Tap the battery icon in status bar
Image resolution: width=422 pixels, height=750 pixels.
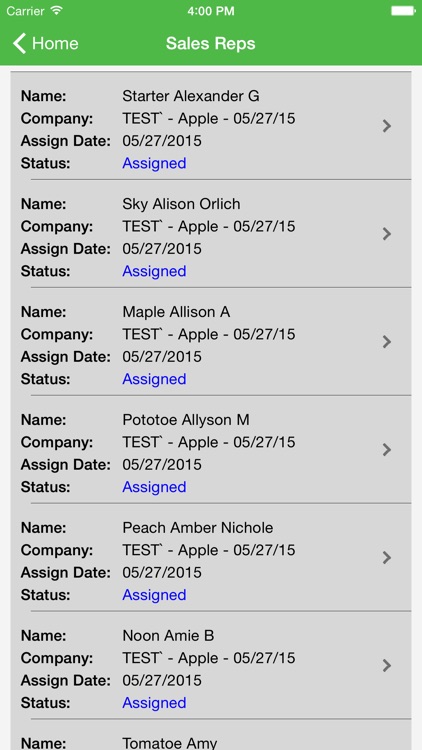coord(403,11)
